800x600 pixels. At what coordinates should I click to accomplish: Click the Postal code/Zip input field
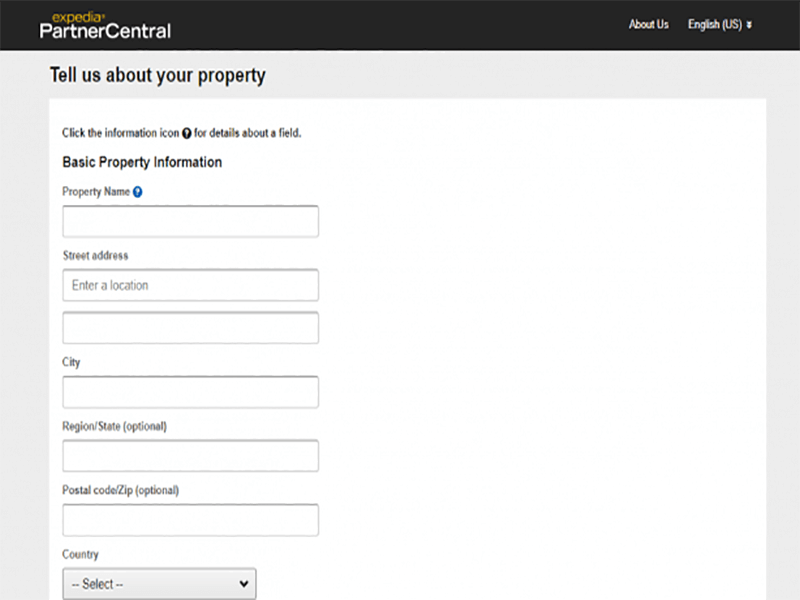190,520
